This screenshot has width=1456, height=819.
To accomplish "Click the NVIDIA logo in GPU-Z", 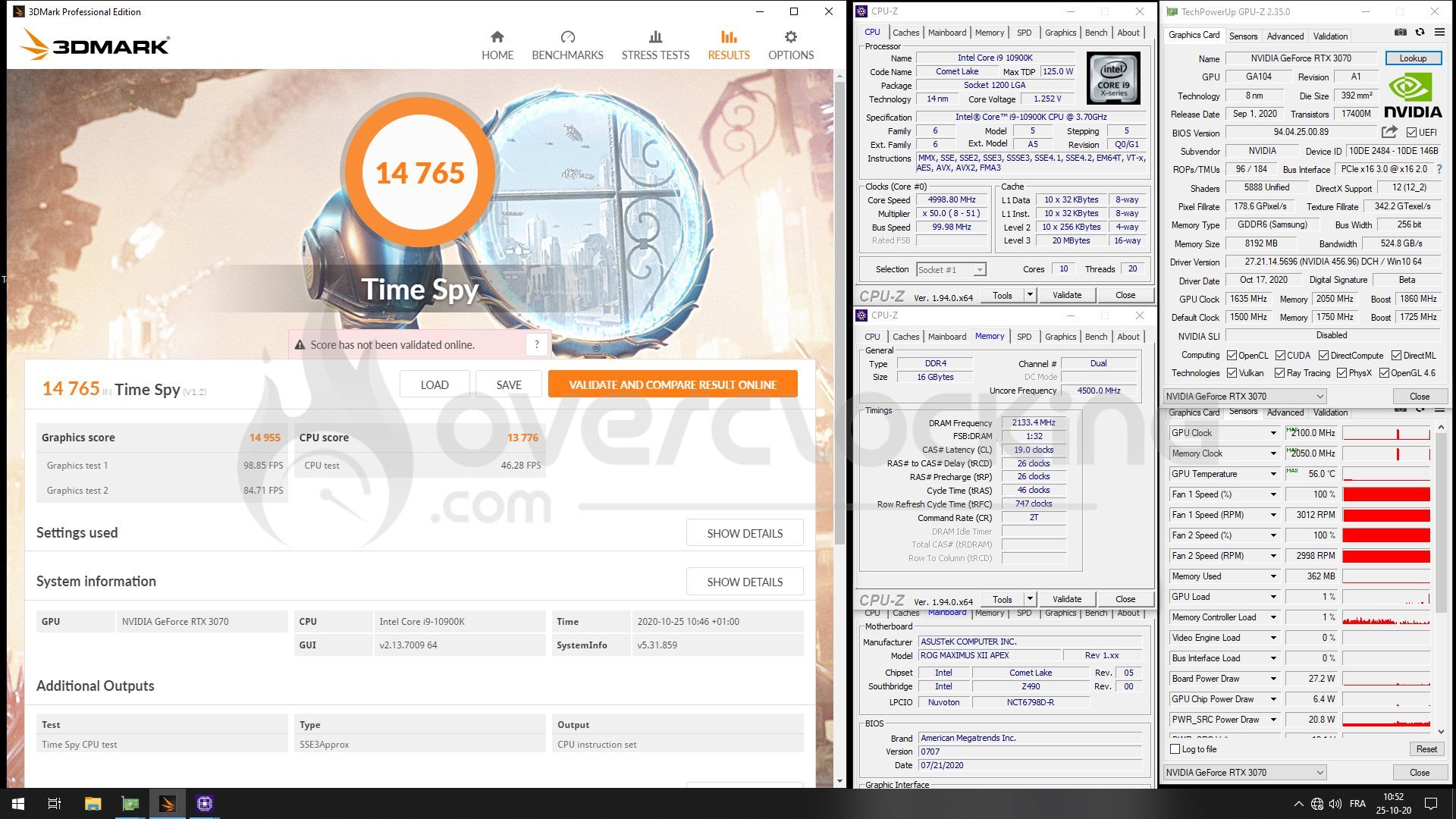I will 1413,96.
